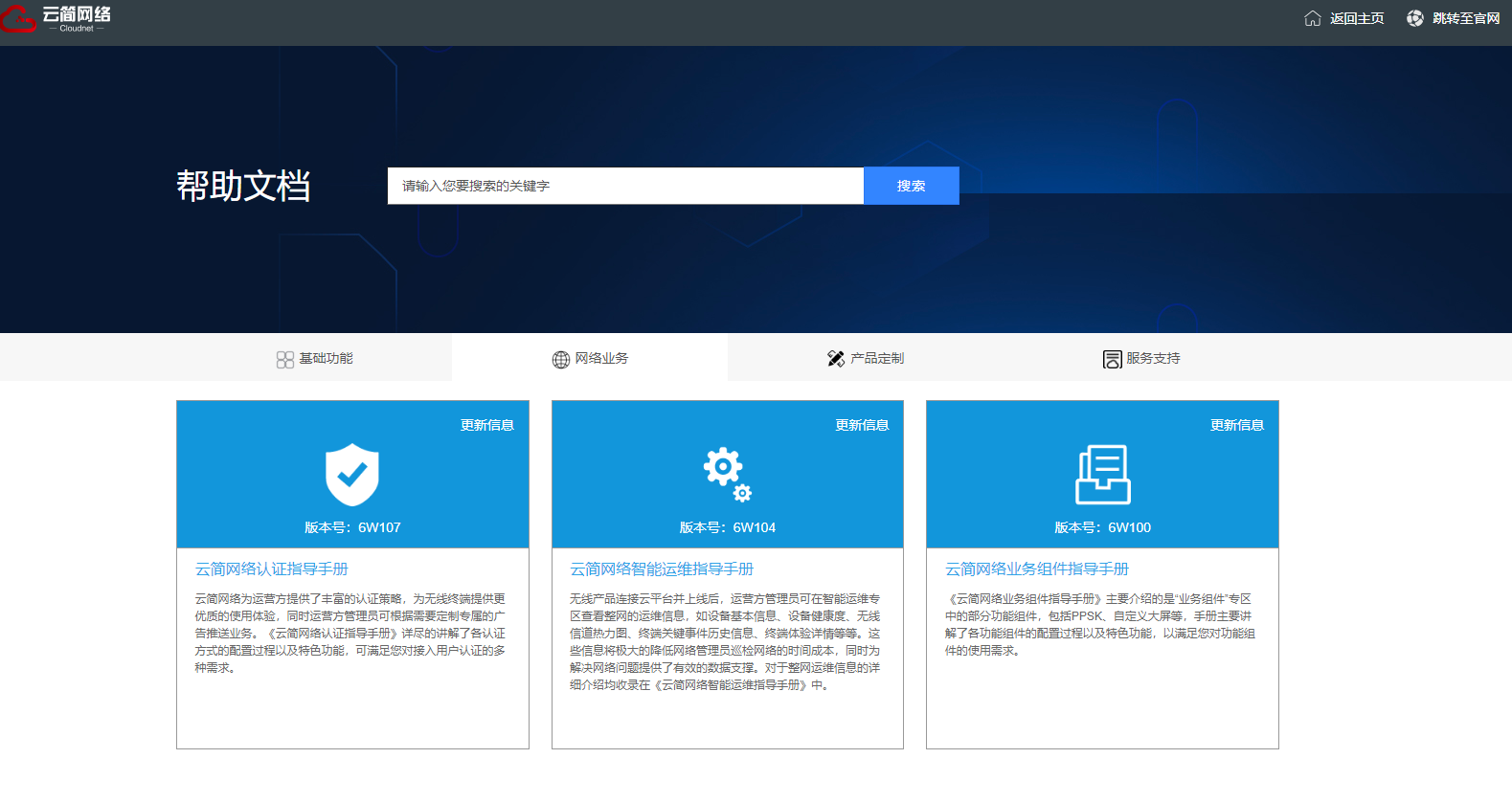Open the 云简网络业务组件指导手册 title link
Screen dimensions: 1512x803
click(1037, 569)
